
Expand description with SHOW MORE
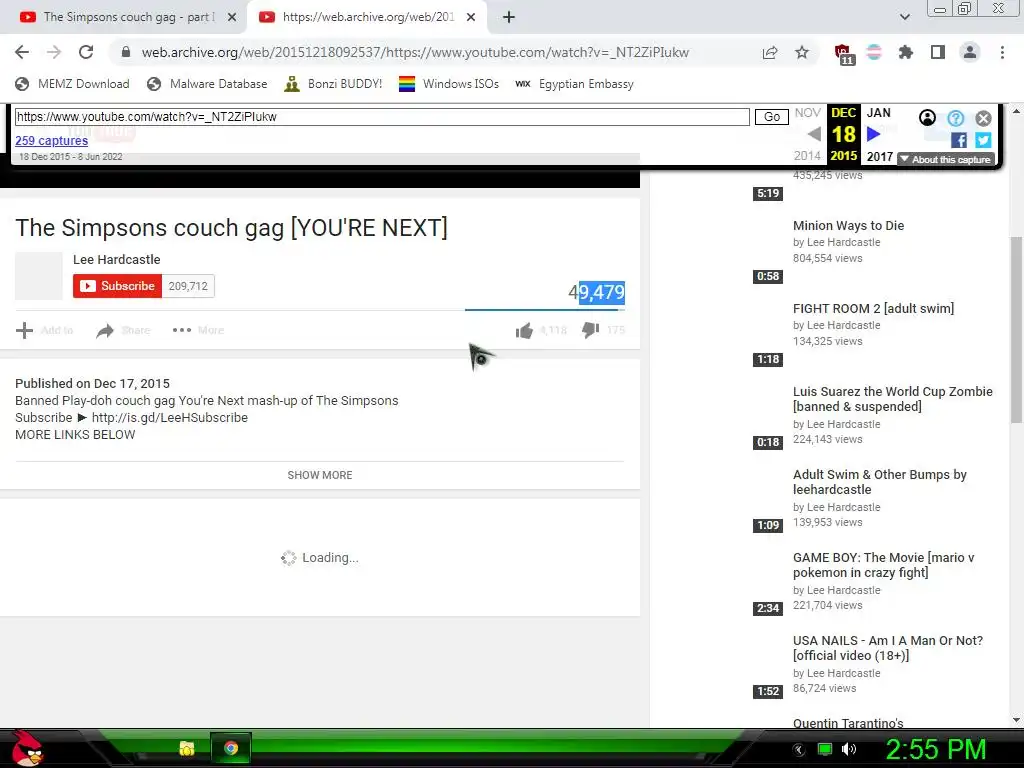pyautogui.click(x=319, y=475)
